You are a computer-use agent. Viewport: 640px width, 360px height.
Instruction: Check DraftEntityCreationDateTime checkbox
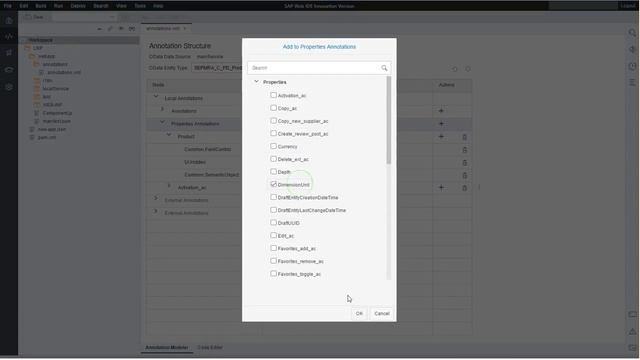point(273,197)
